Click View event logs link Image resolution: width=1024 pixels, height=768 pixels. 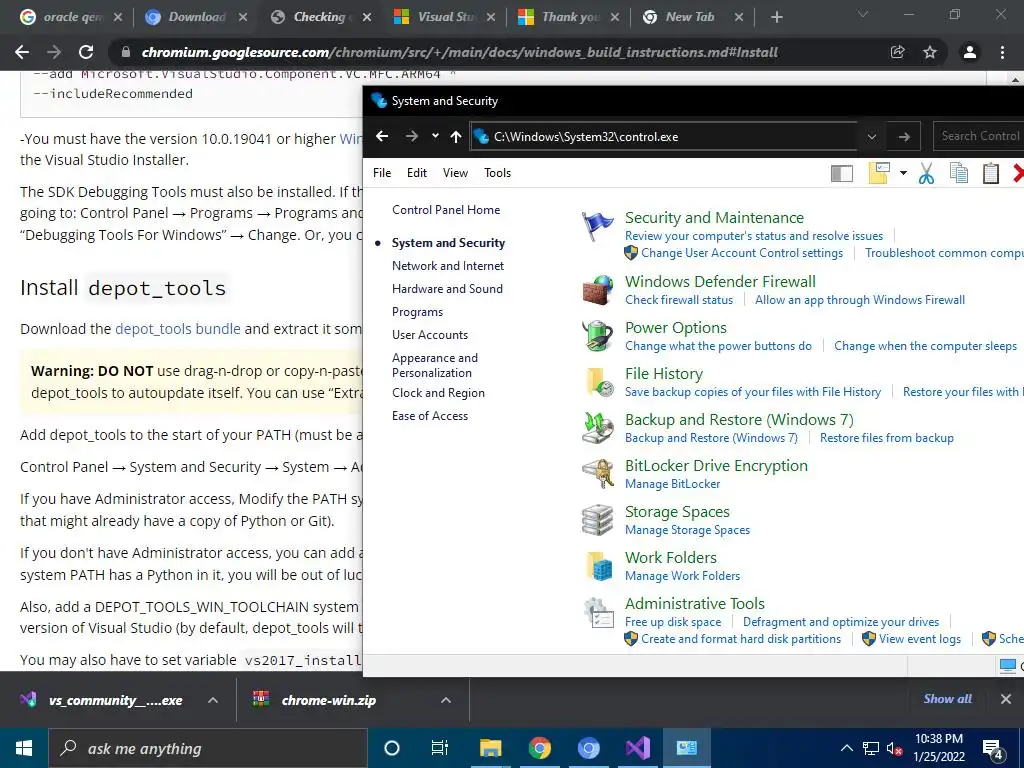920,639
